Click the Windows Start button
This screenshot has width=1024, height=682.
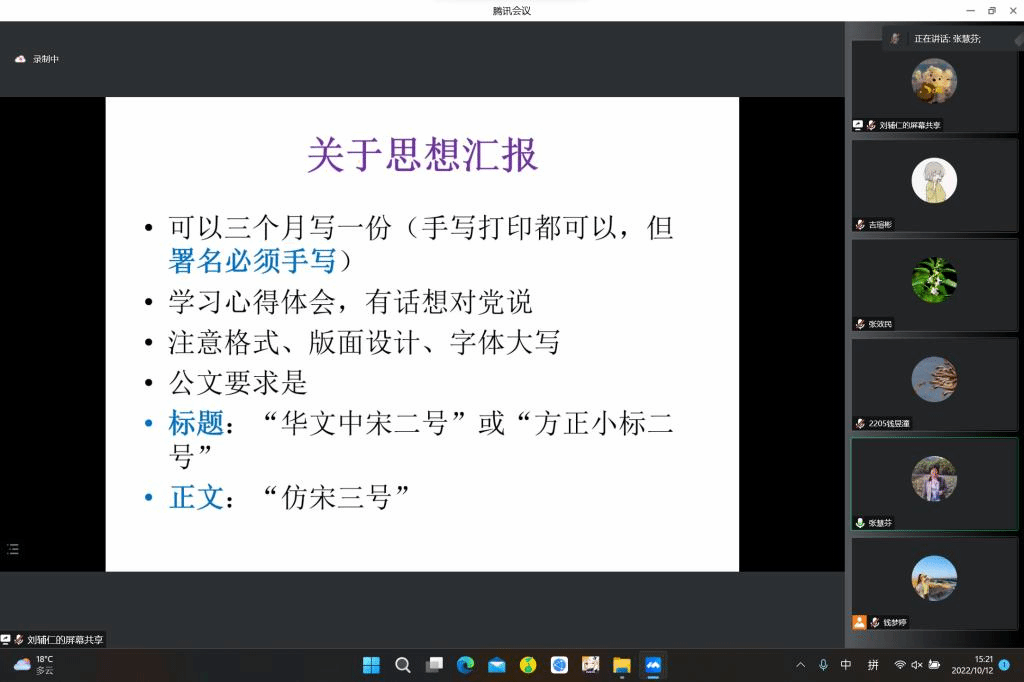coord(371,665)
